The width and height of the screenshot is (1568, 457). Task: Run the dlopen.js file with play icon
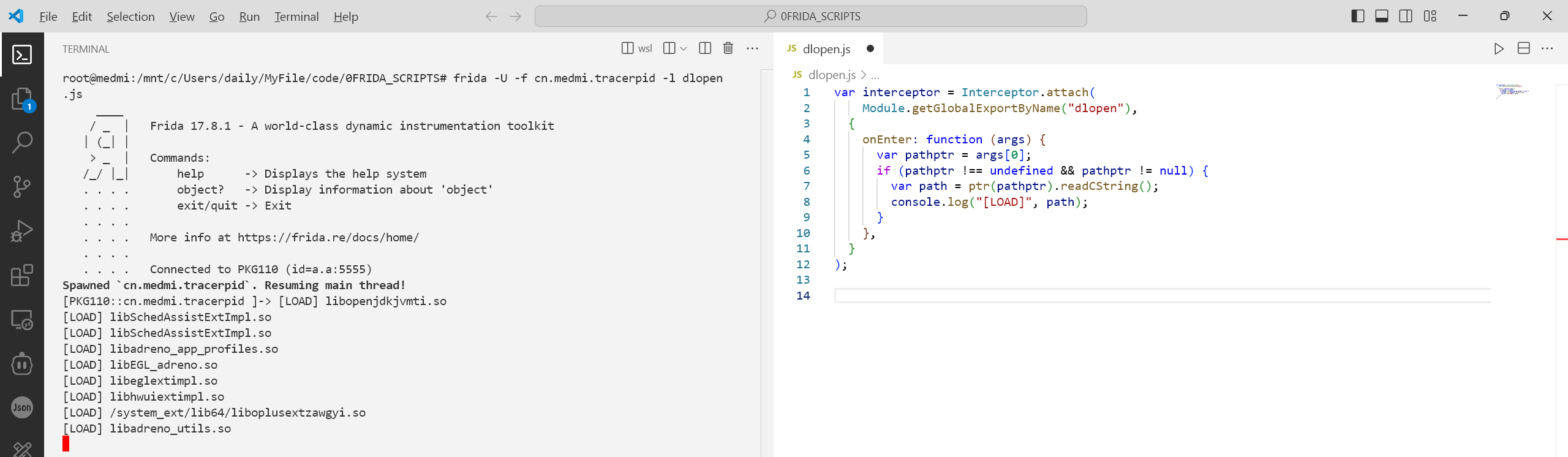click(x=1498, y=49)
